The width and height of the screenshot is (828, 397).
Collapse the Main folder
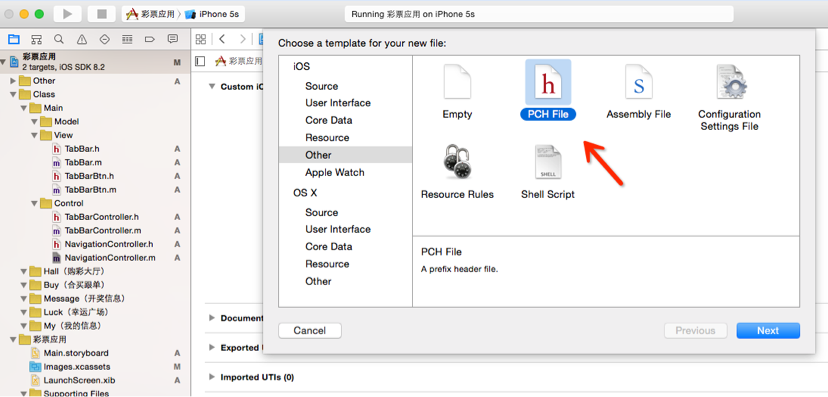[24, 108]
